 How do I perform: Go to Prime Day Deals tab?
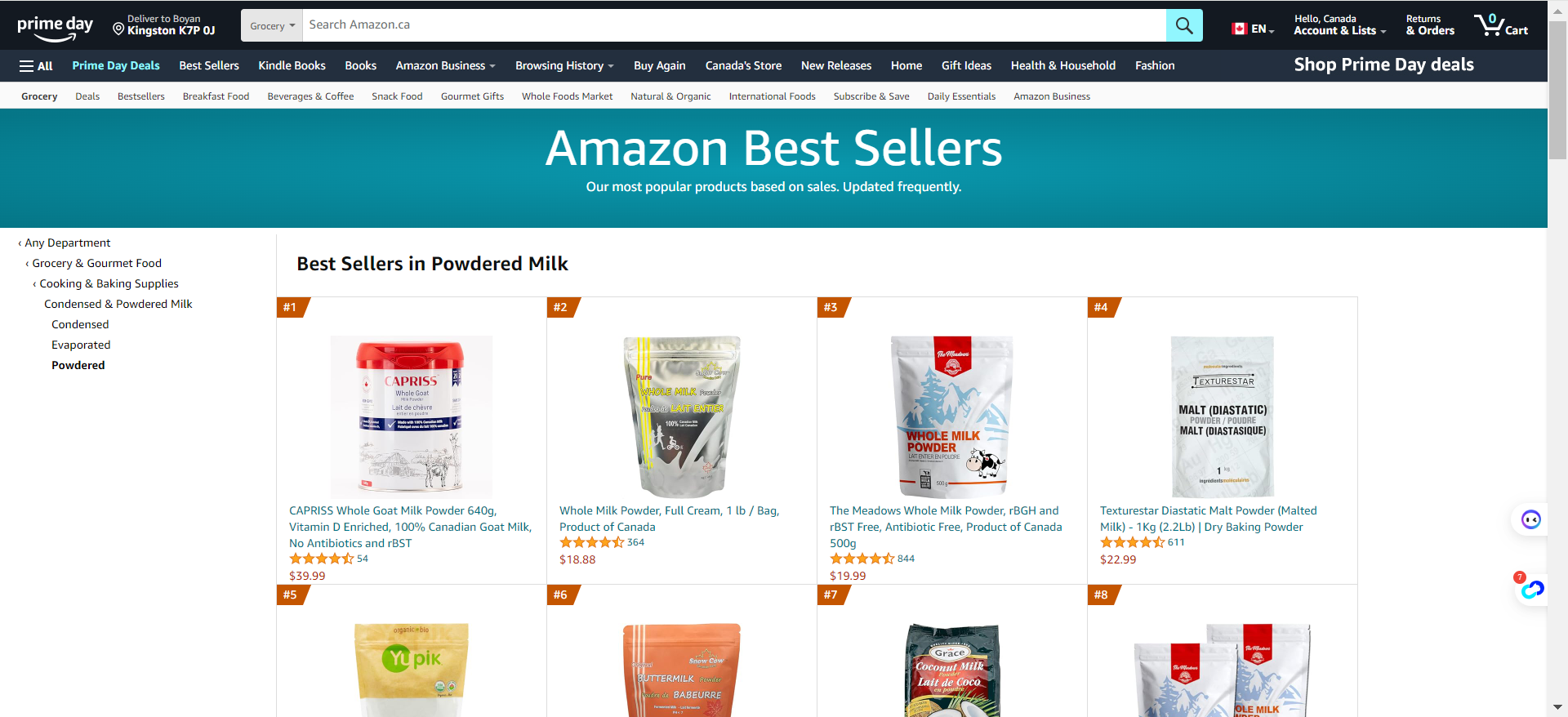point(116,66)
